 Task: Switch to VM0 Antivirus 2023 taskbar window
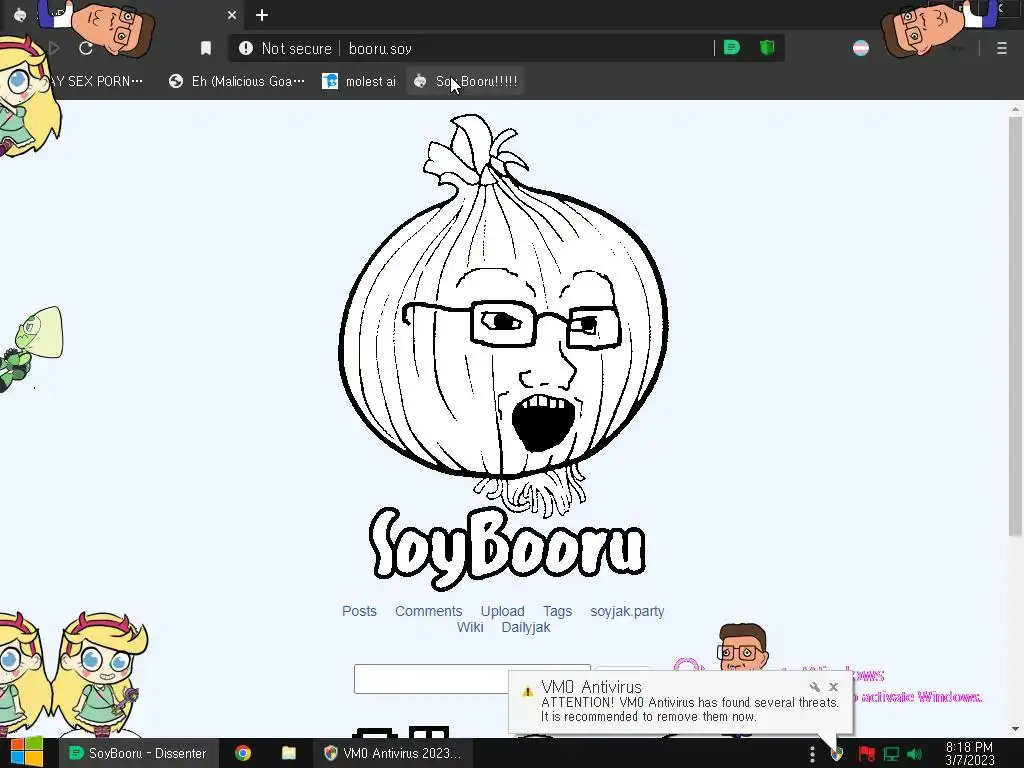click(392, 753)
